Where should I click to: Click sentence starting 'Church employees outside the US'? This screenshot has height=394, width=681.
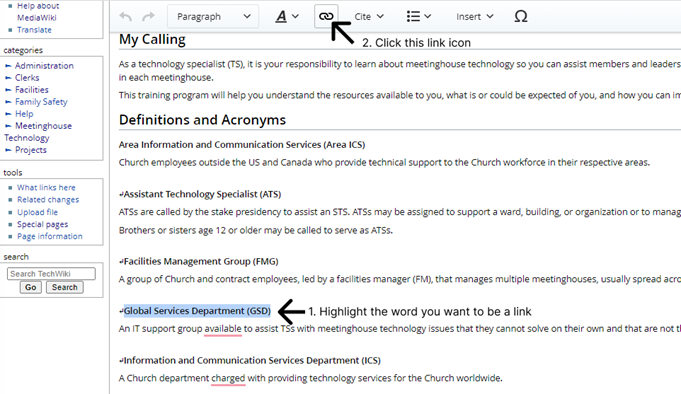(384, 162)
